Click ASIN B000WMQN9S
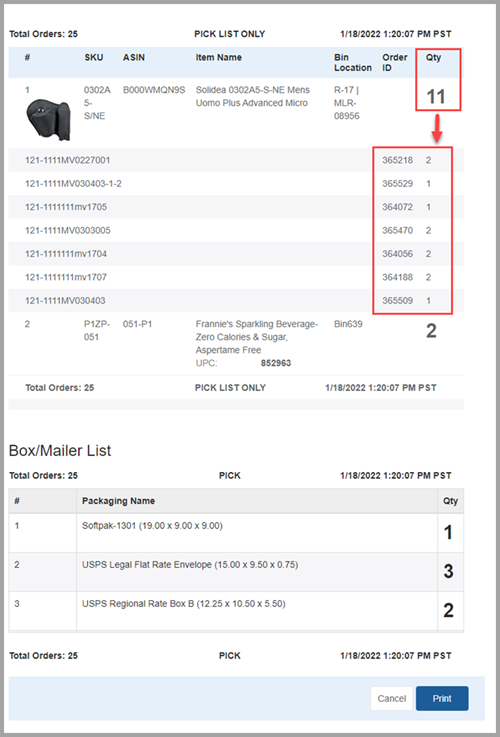500x737 pixels. pos(155,90)
